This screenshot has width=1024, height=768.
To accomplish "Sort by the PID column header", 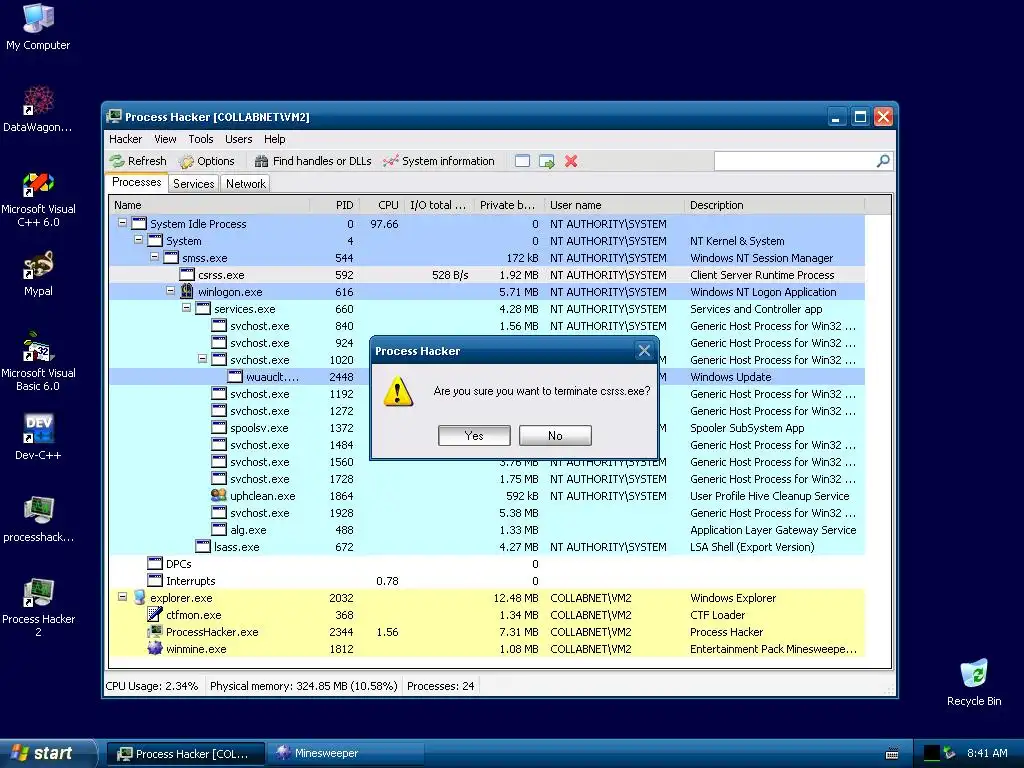I will coord(334,205).
